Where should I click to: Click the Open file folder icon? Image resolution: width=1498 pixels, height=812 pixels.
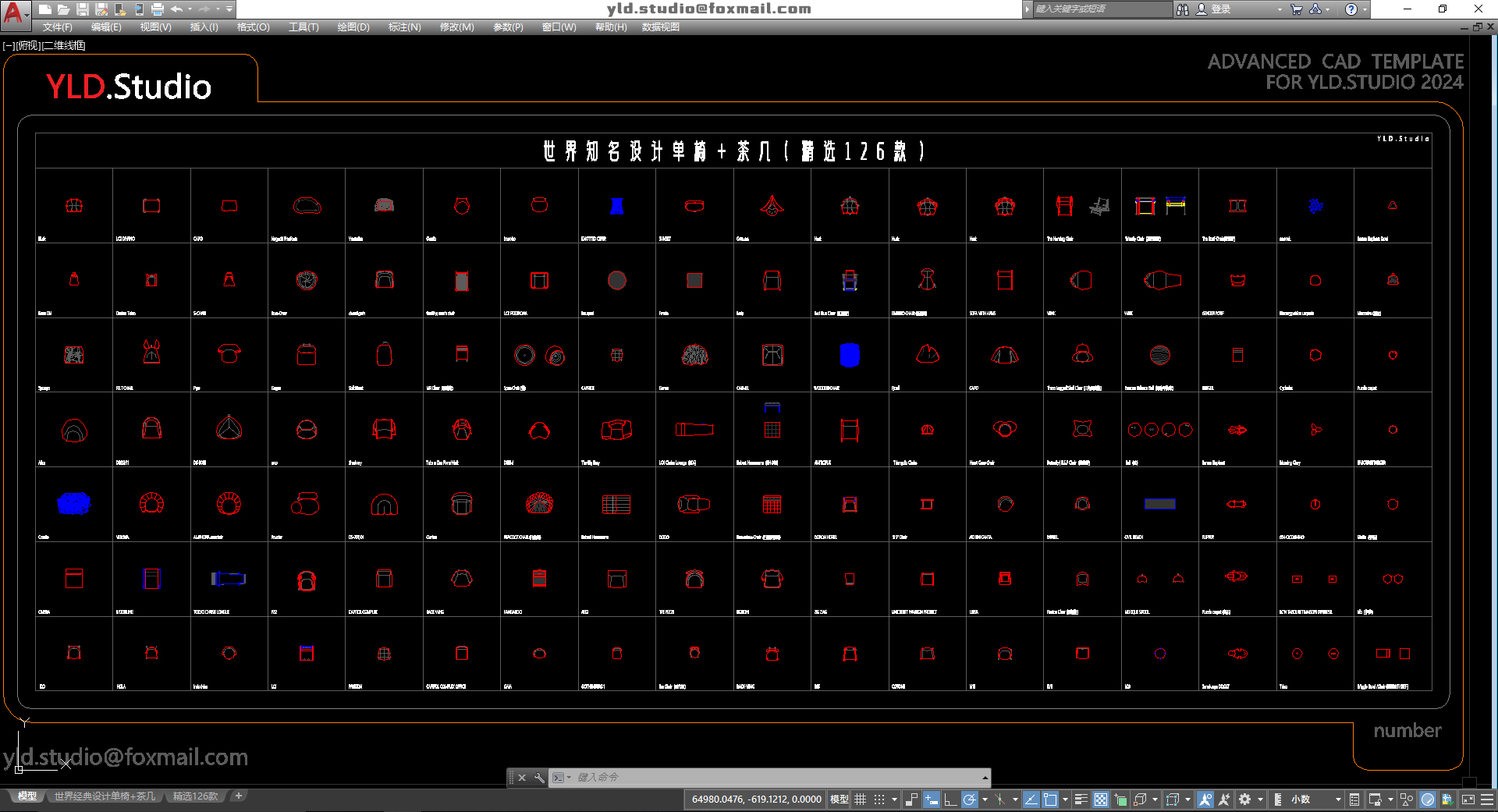[x=63, y=9]
